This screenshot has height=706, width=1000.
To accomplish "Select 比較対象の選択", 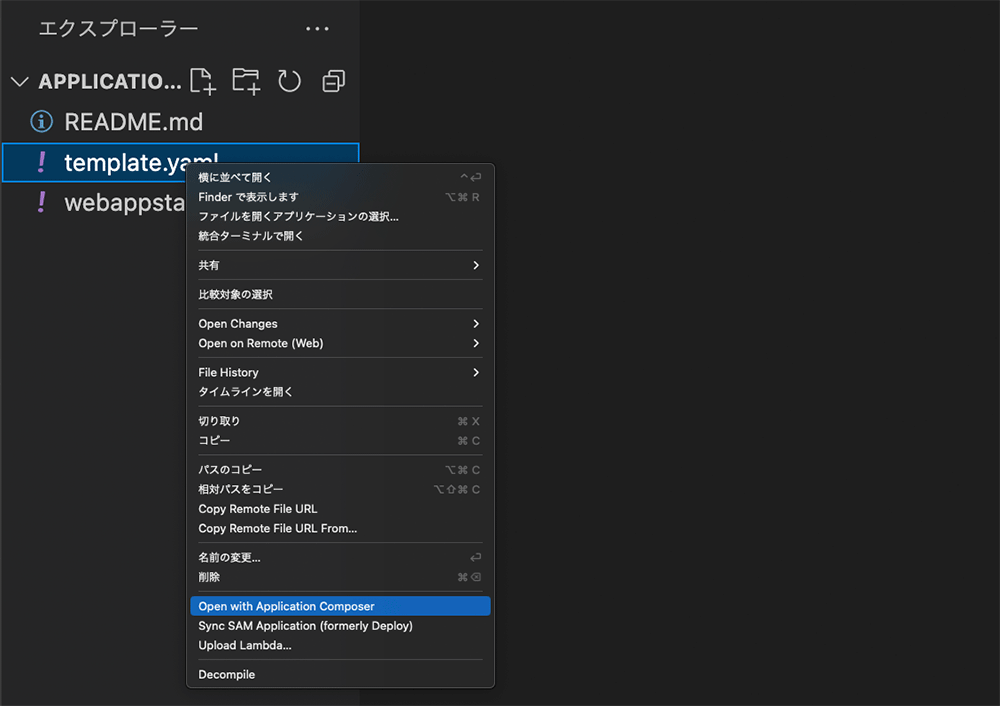I will (x=340, y=294).
